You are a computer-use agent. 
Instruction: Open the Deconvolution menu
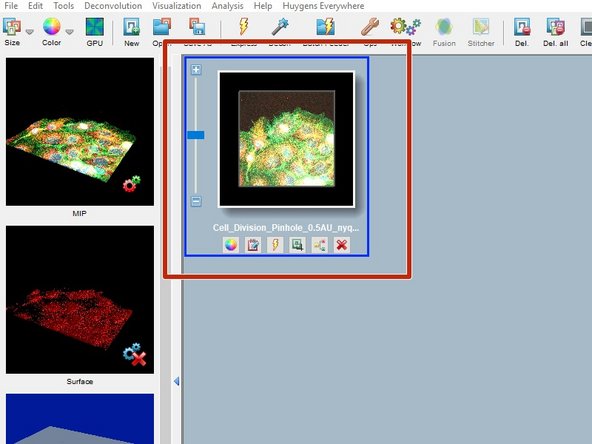pos(113,6)
